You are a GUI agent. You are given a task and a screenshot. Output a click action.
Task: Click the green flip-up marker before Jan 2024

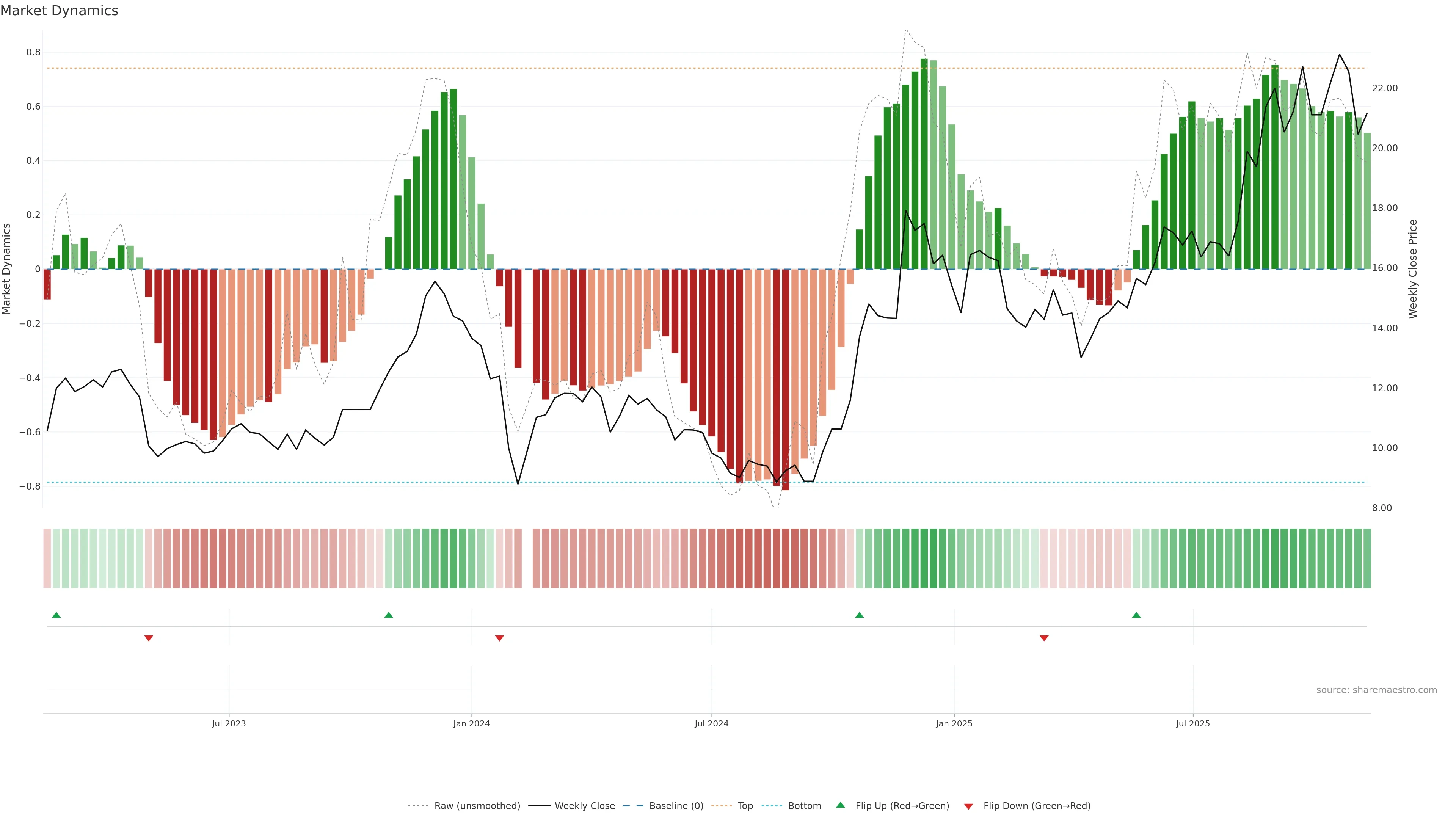pyautogui.click(x=388, y=615)
